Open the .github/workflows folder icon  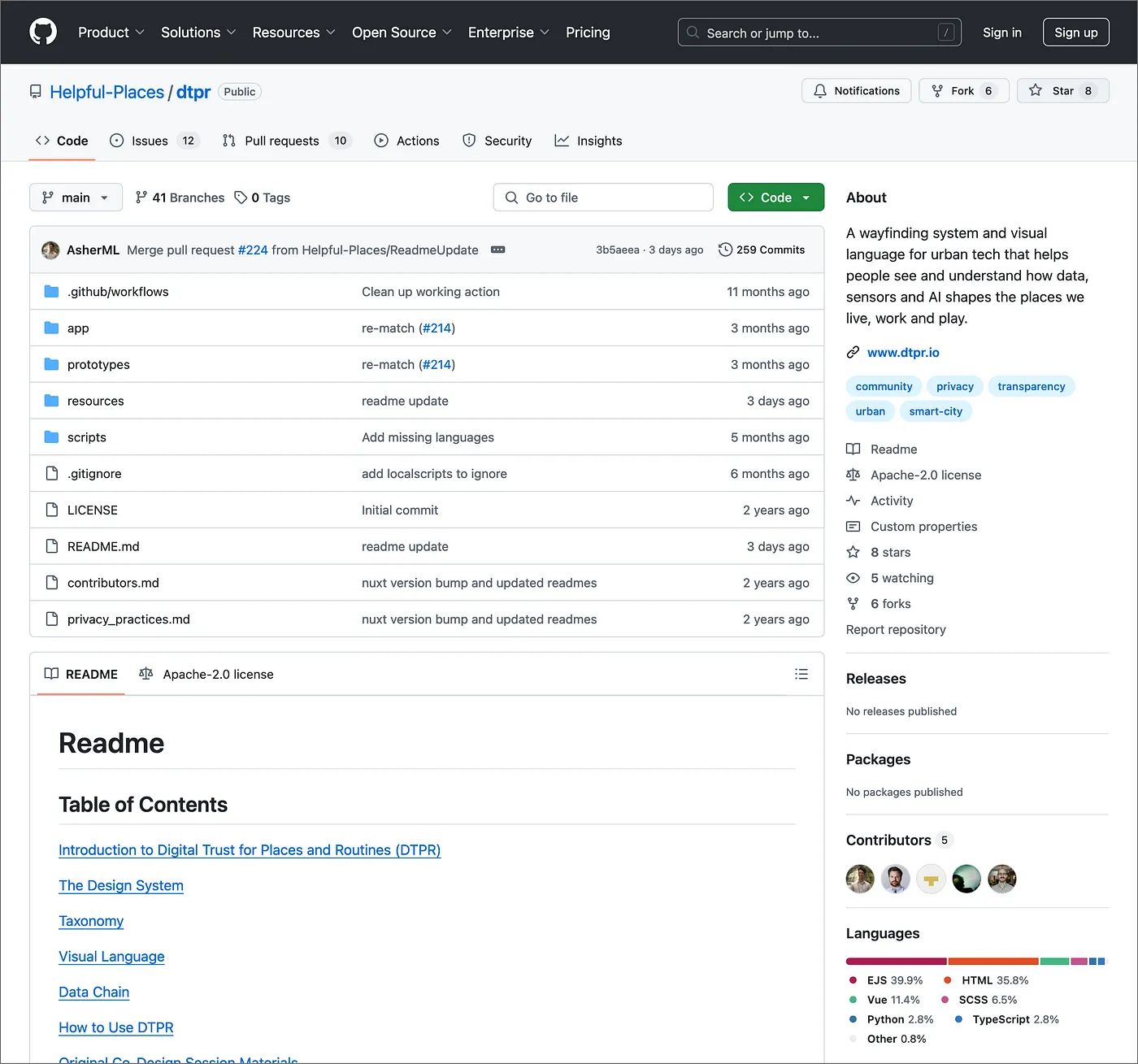tap(52, 291)
